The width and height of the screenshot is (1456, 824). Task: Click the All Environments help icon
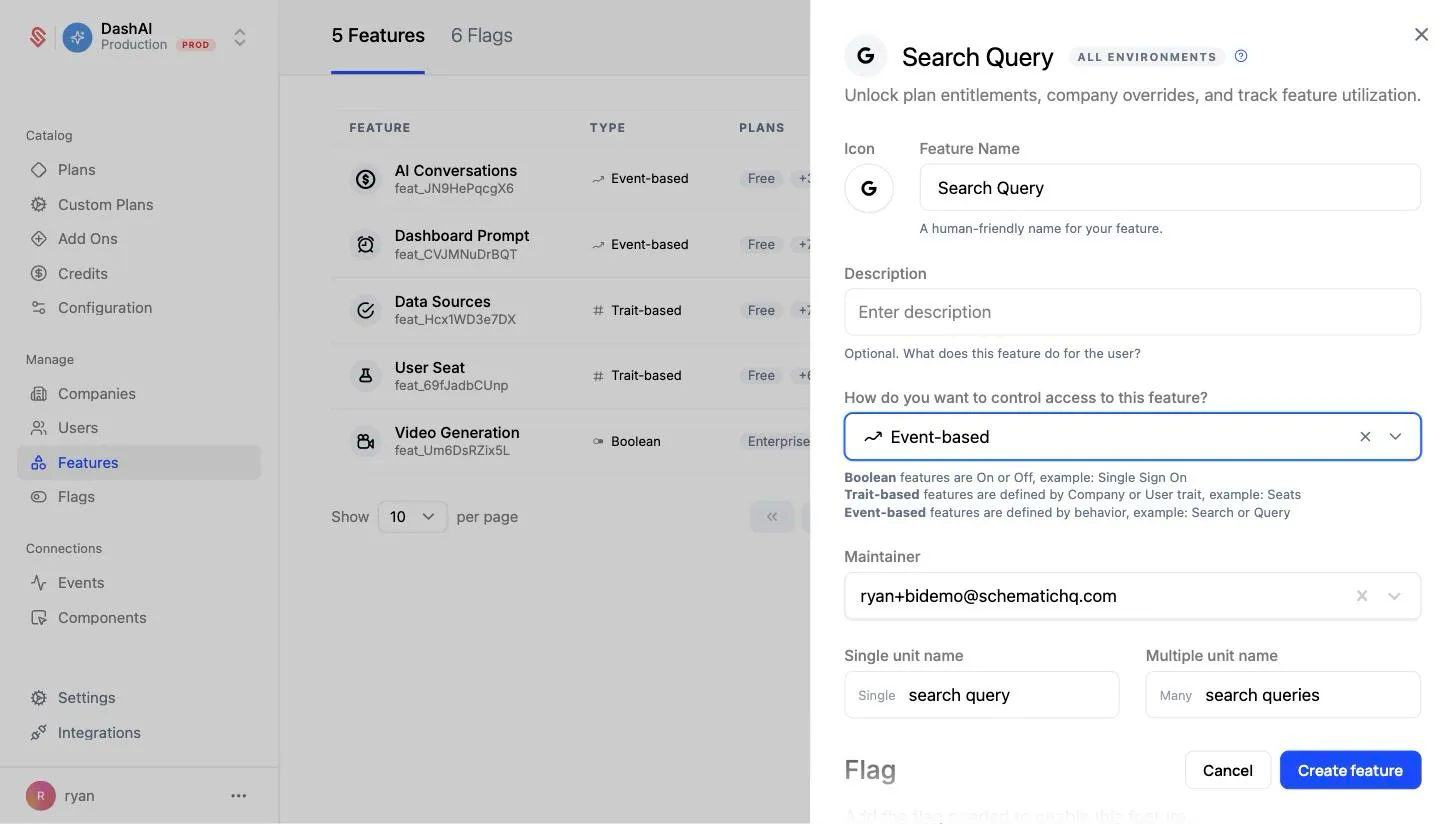click(x=1241, y=57)
